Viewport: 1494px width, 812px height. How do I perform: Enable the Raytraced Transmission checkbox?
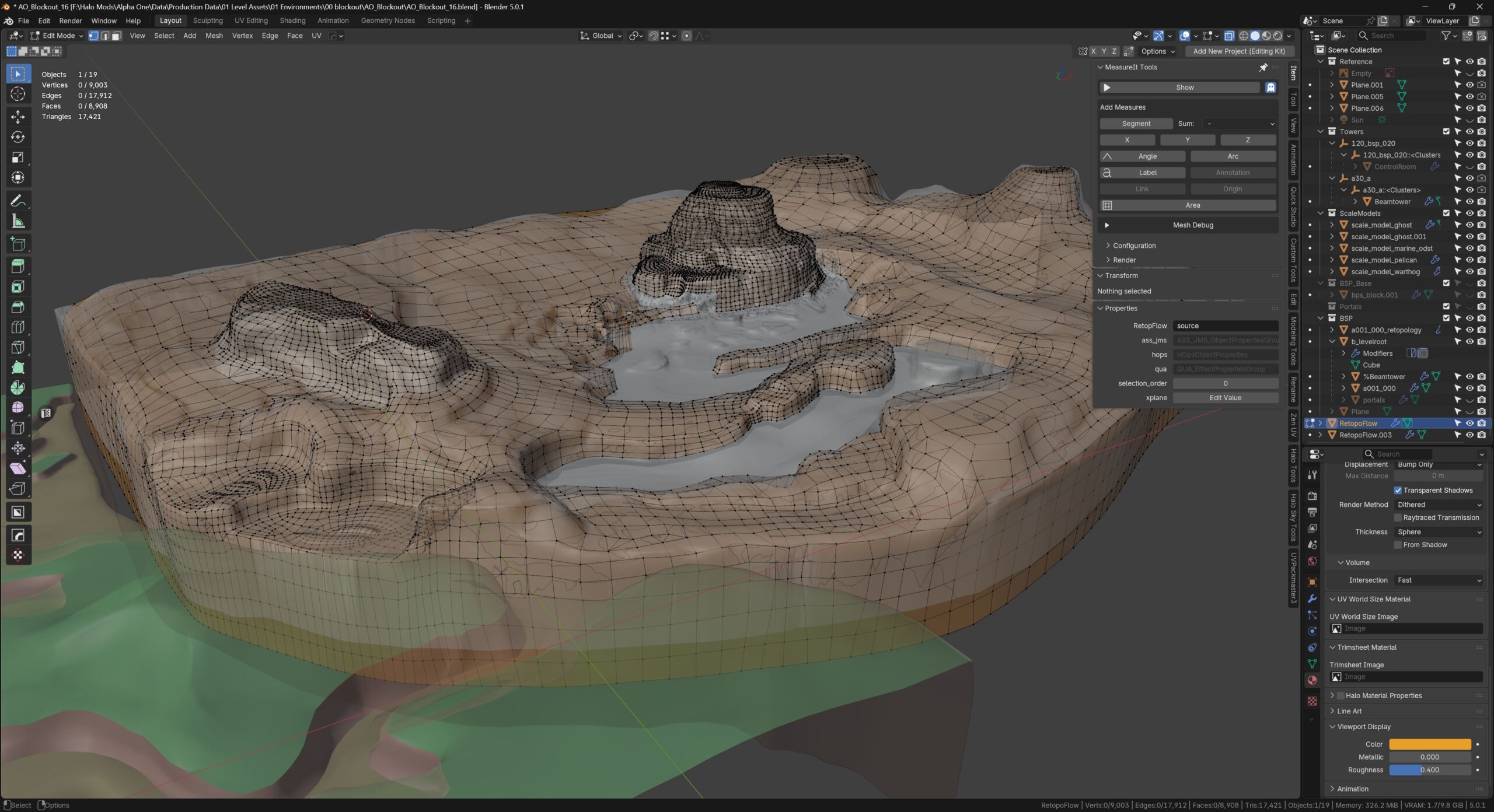tap(1398, 517)
